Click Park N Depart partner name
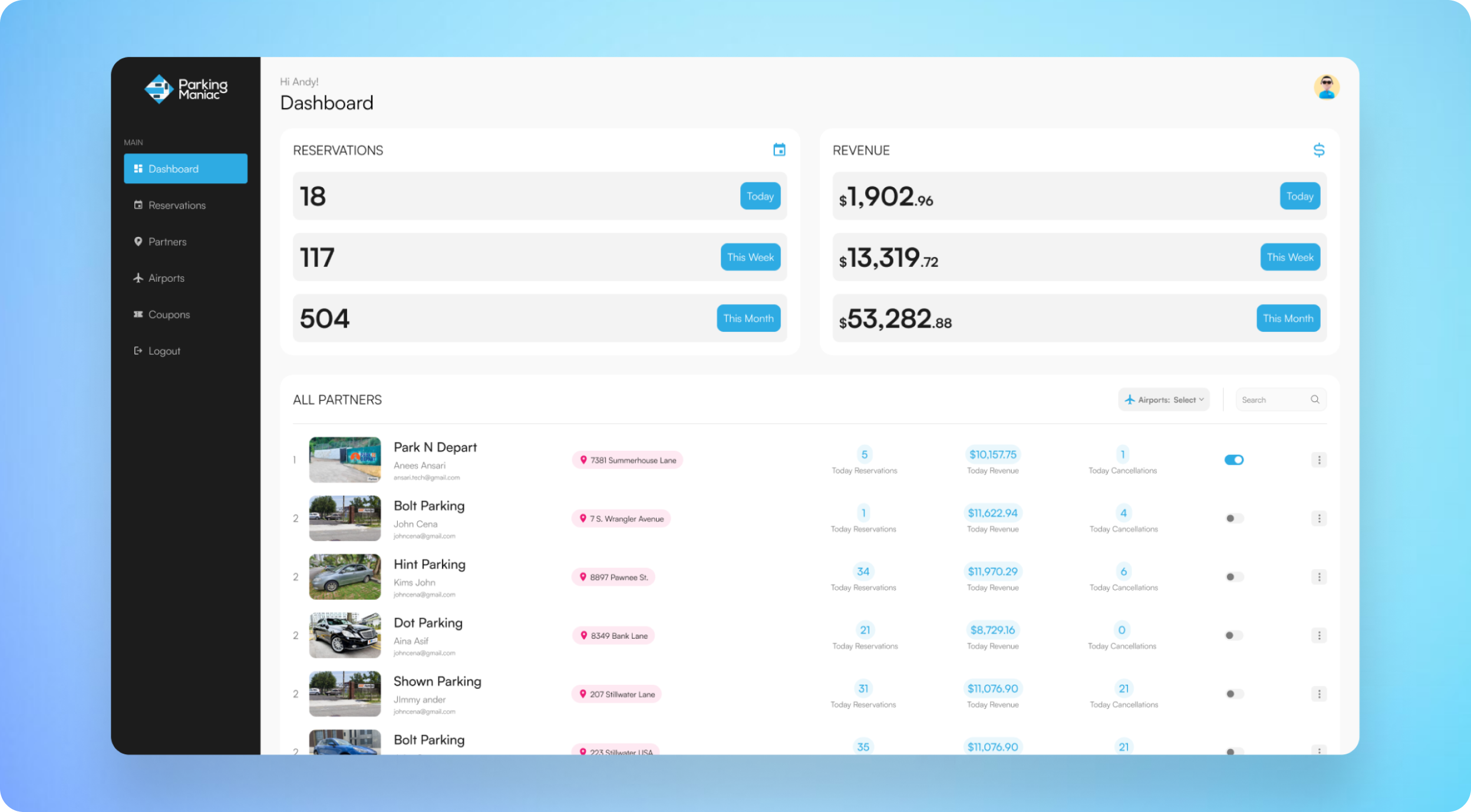This screenshot has height=812, width=1471. point(436,447)
